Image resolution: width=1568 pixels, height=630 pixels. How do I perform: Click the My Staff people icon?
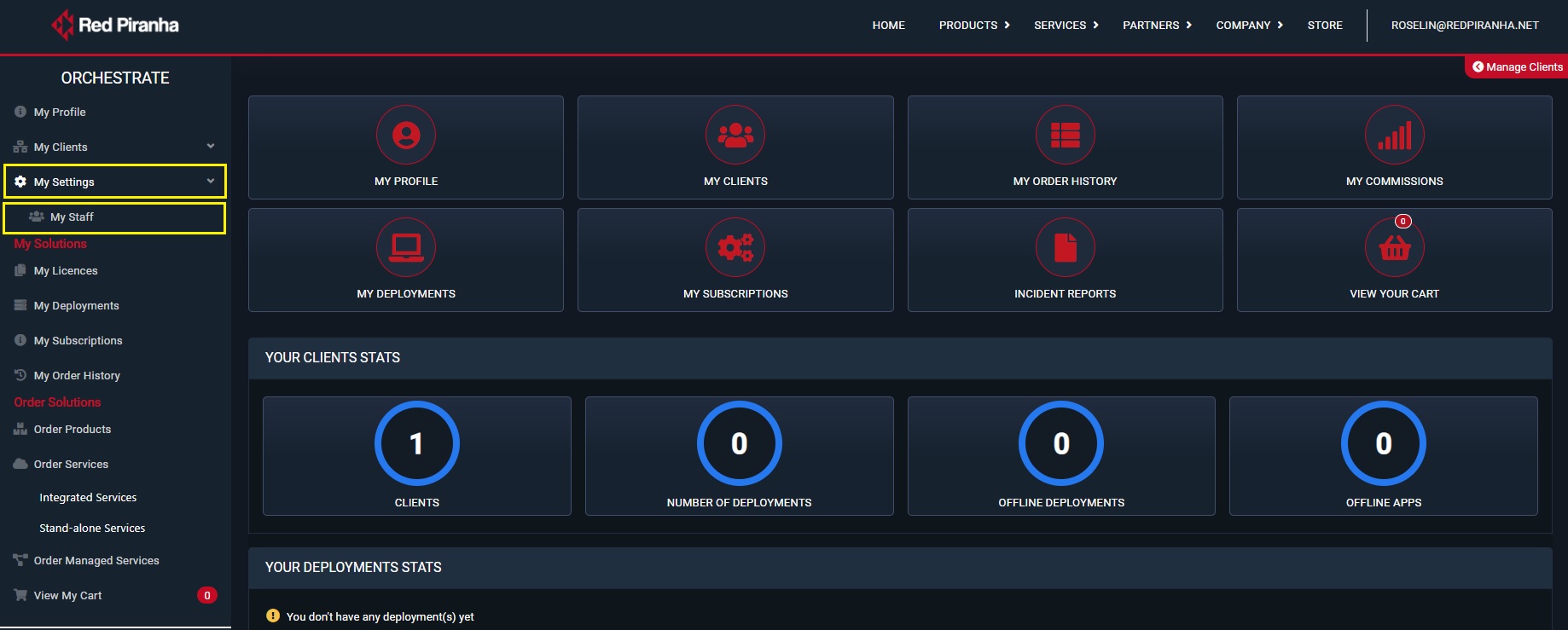tap(37, 217)
